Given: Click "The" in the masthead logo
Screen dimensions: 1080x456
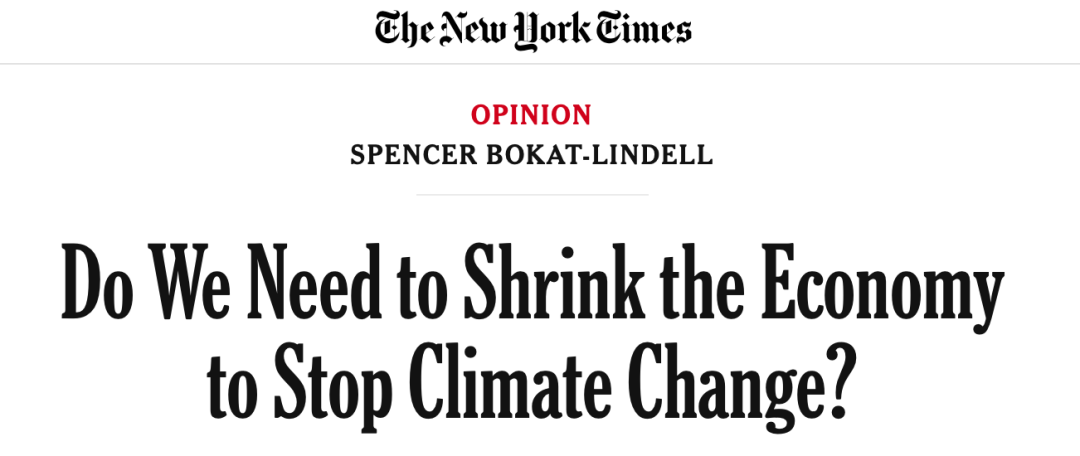Looking at the screenshot, I should click(403, 30).
